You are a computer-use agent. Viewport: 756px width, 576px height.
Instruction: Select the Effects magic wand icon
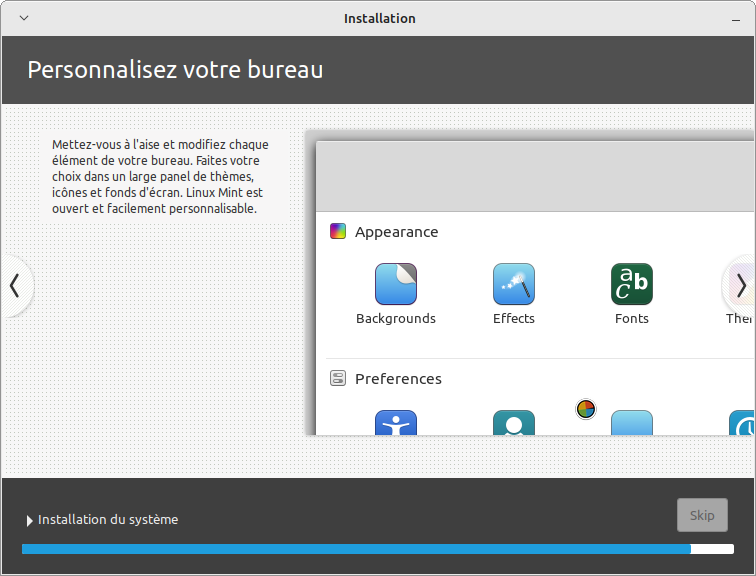513,284
